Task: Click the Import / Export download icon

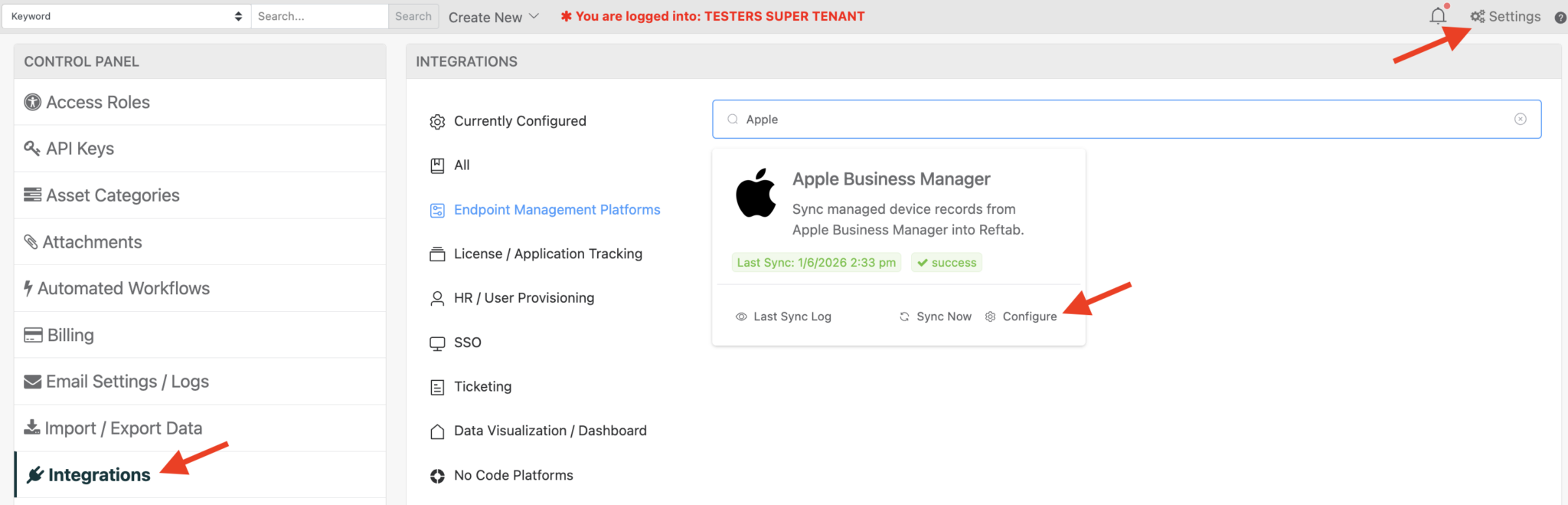Action: pyautogui.click(x=32, y=428)
